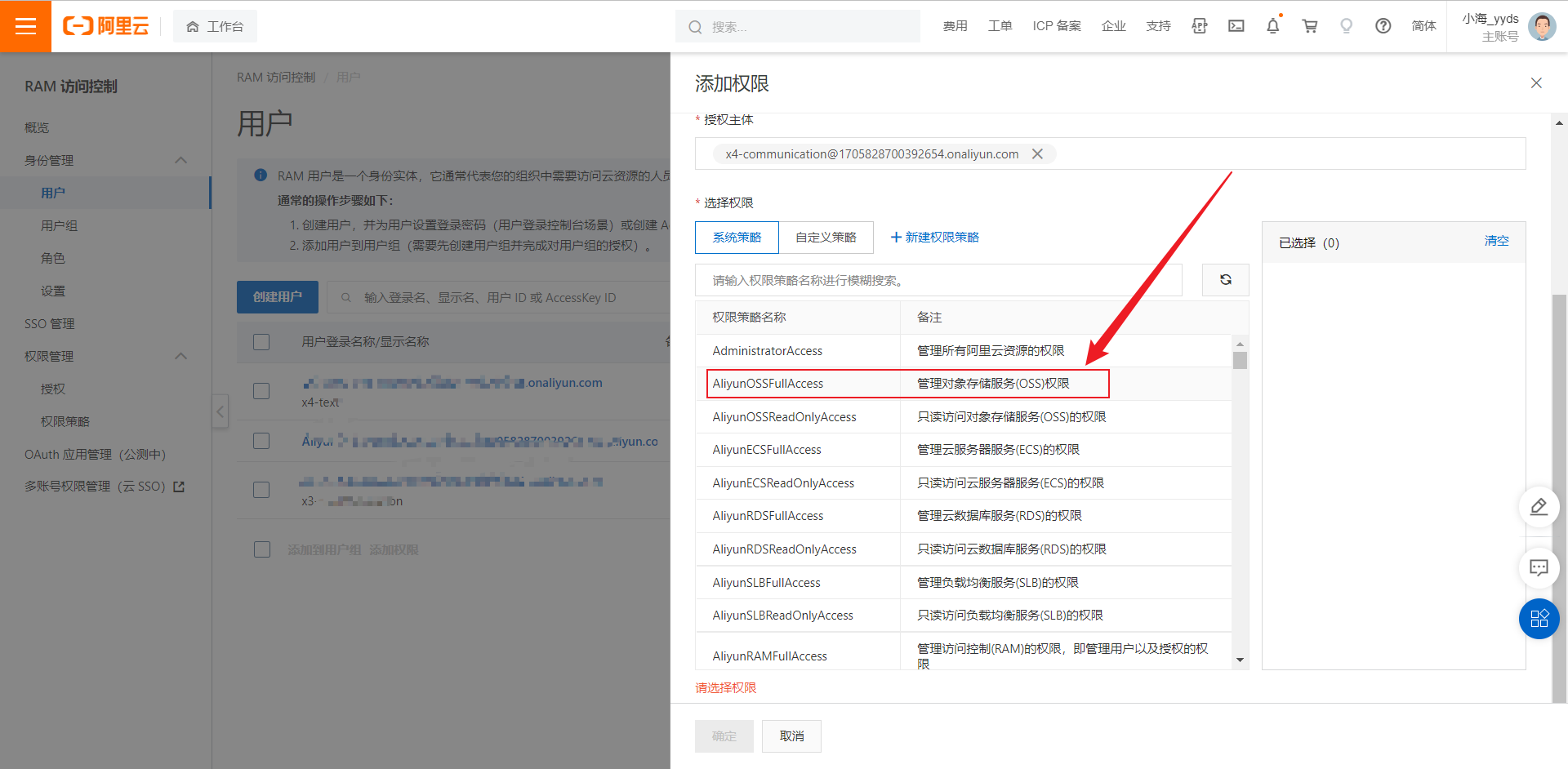This screenshot has height=769, width=1568.
Task: Open the shopping cart icon
Action: pos(1310,26)
